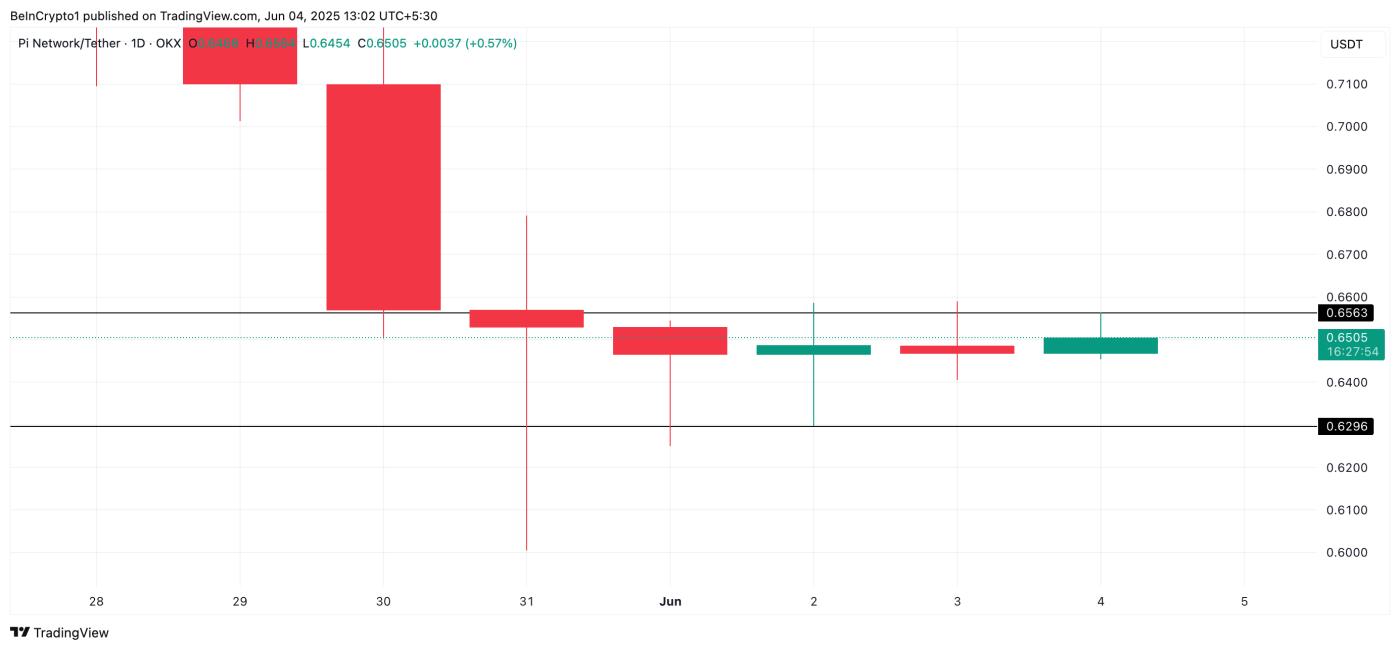This screenshot has height=650, width=1400.
Task: Click the 31 date marker on time axis
Action: [526, 602]
